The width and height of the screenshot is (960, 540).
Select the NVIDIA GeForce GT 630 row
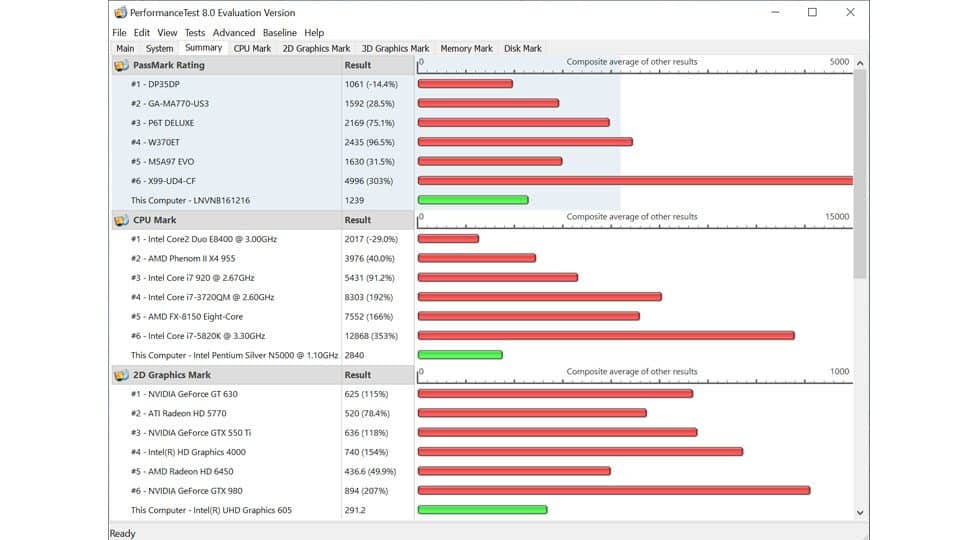pyautogui.click(x=482, y=394)
